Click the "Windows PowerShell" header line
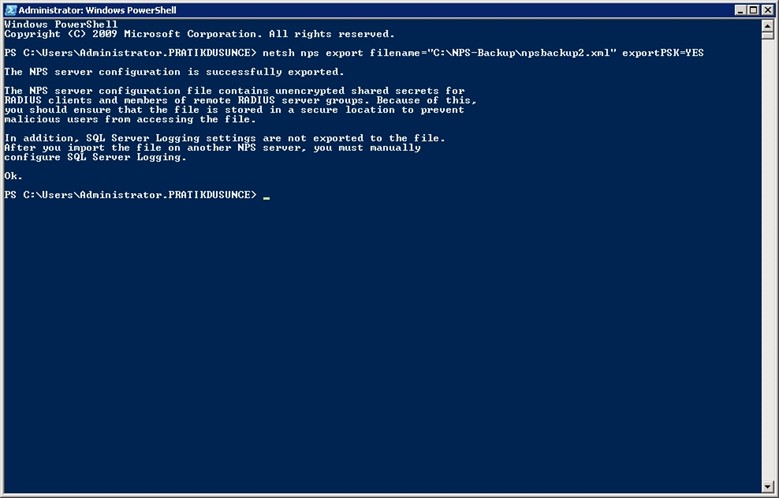Viewport: 779px width, 498px height. [61, 24]
